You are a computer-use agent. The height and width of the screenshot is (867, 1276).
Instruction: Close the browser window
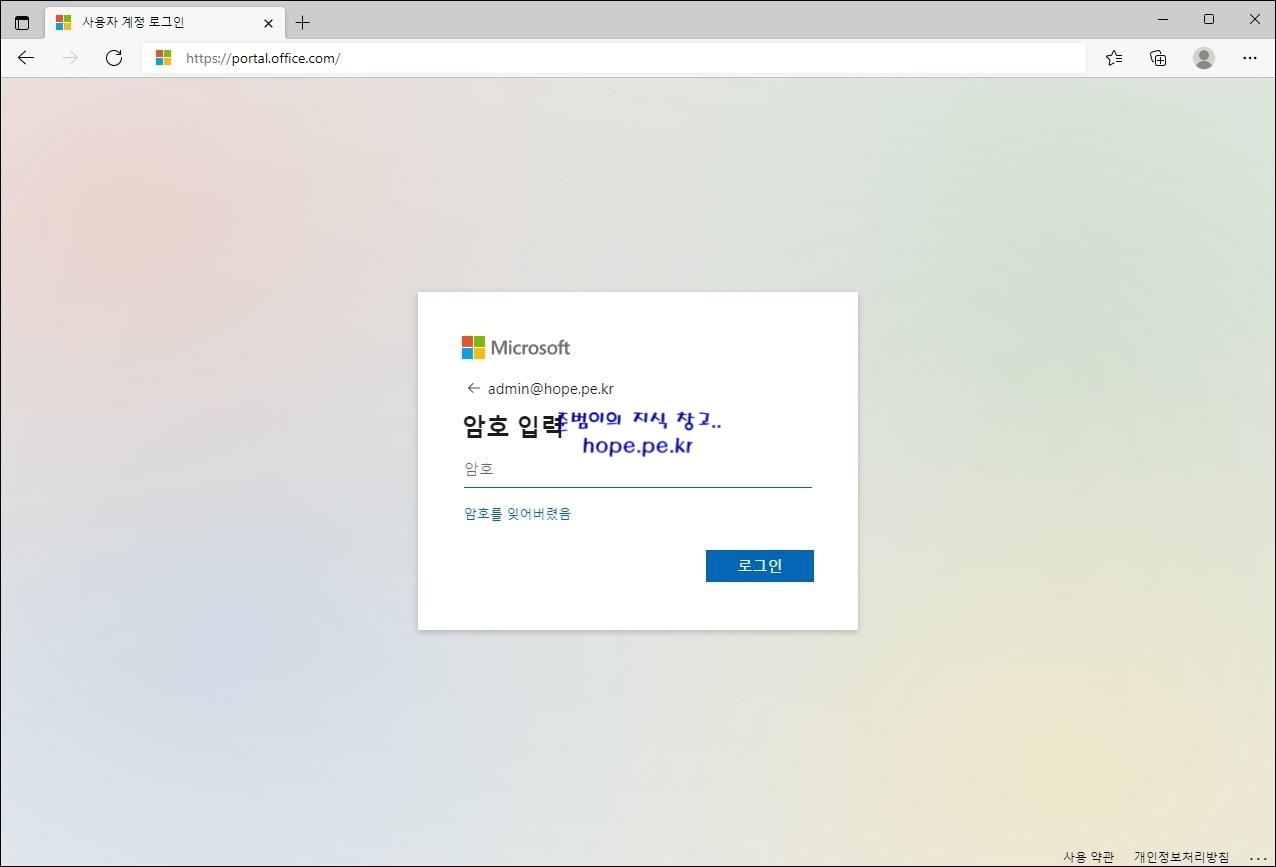(1254, 19)
